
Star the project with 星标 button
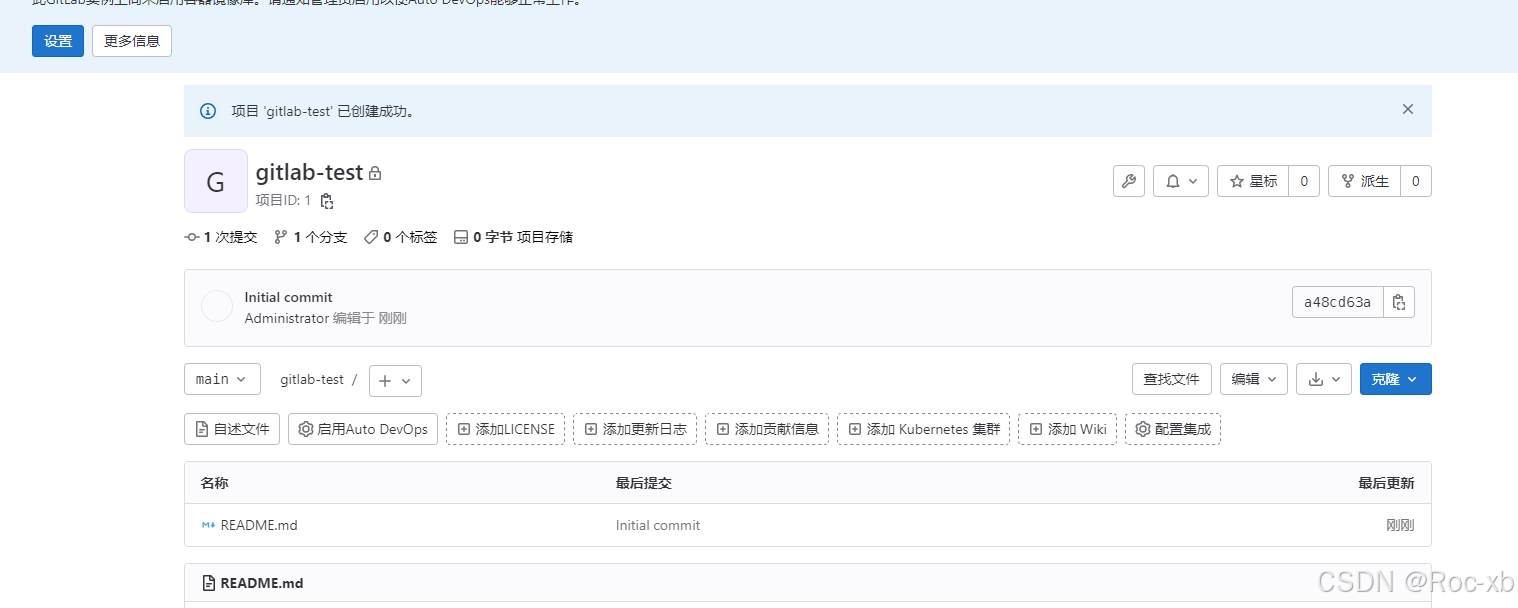1253,181
